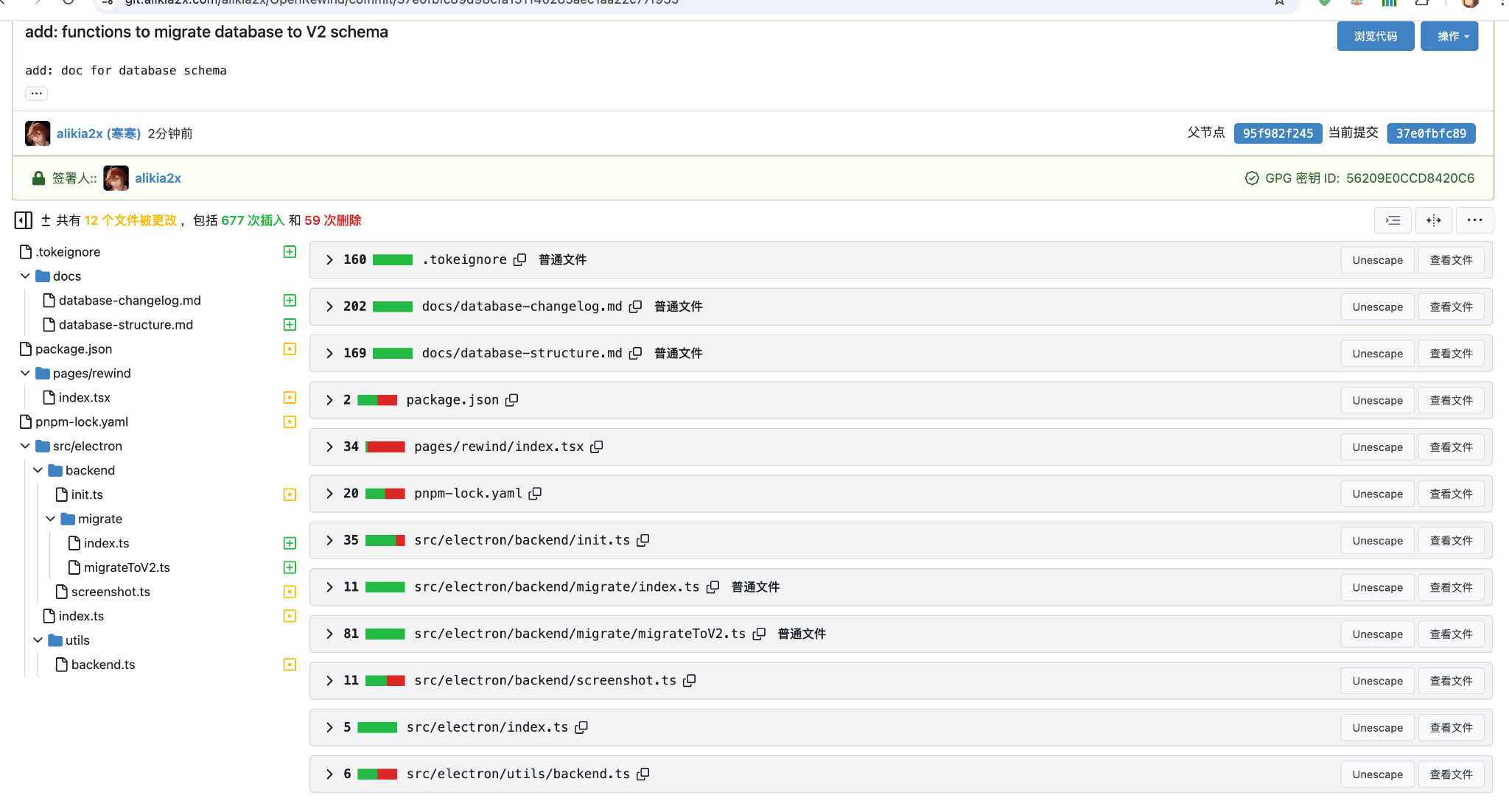
Task: Open the whitespace display options icon
Action: 1393,220
